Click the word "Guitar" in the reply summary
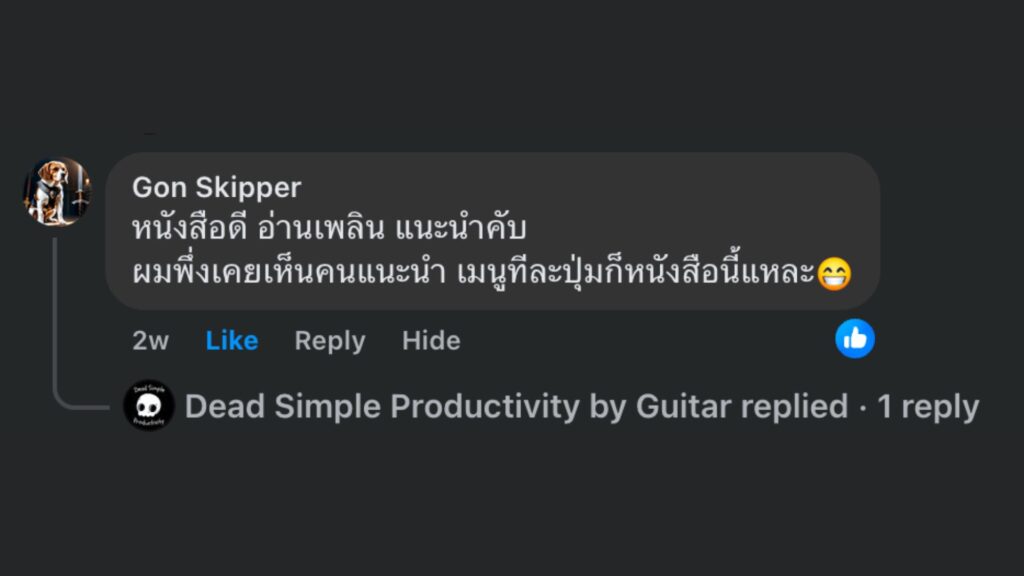This screenshot has height=576, width=1024. tap(684, 407)
